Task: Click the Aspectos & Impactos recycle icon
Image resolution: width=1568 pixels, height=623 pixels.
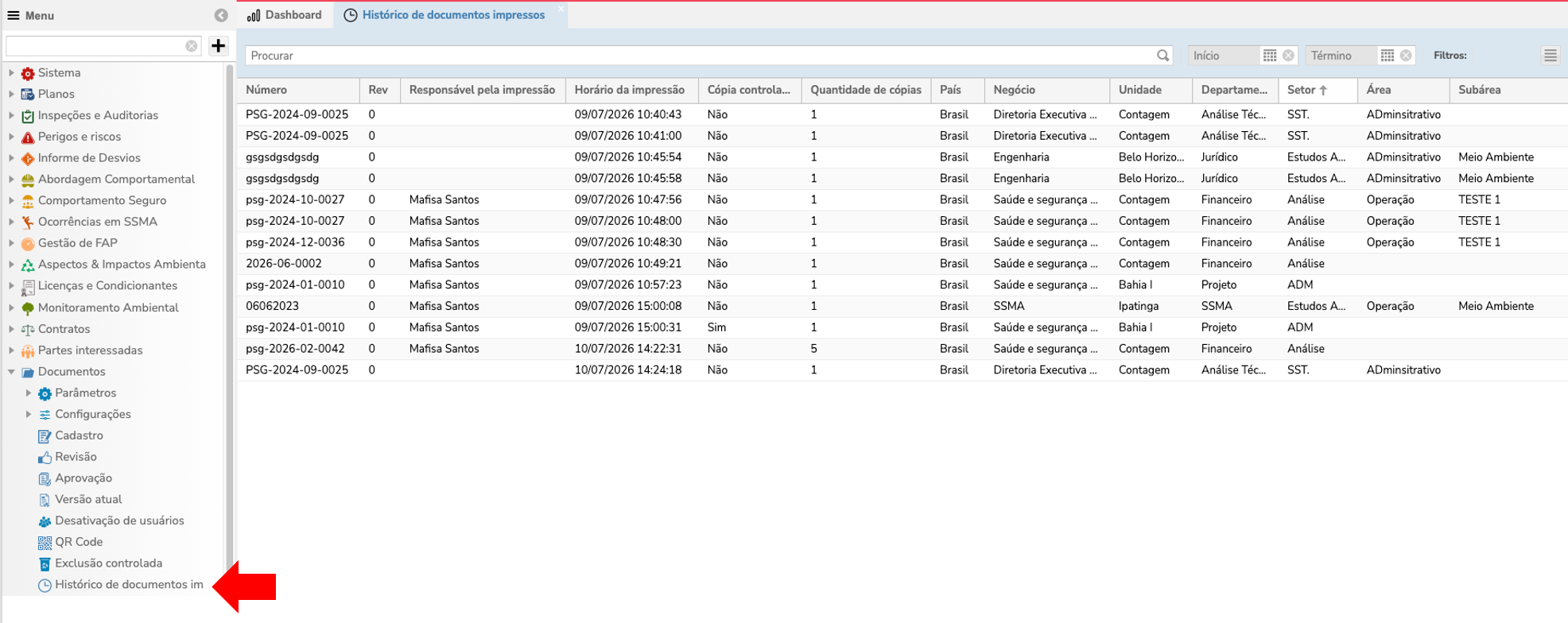Action: tap(28, 265)
